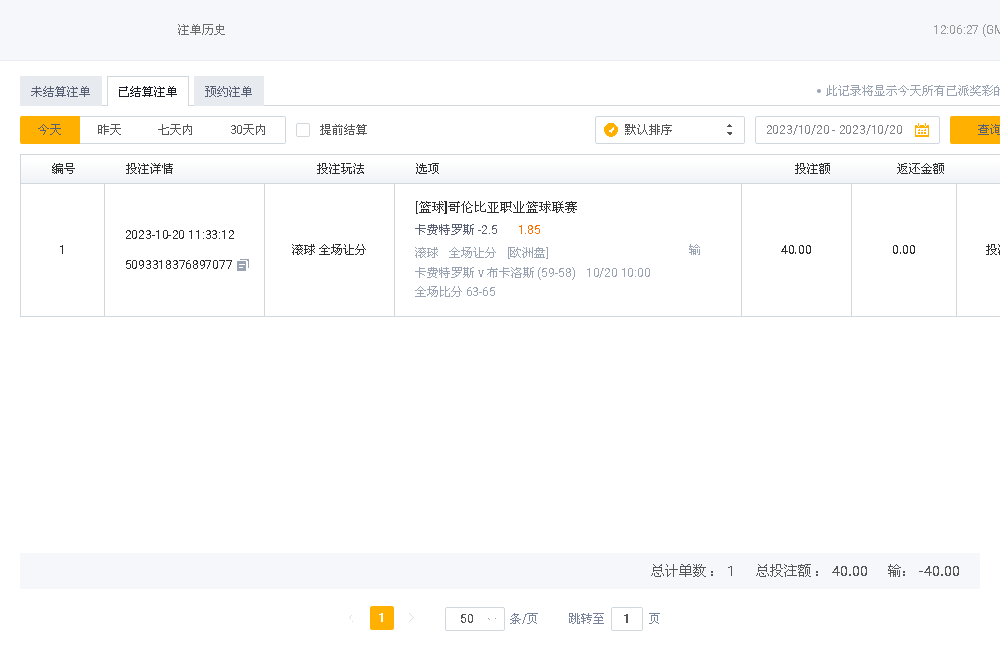Select page 1 pagination button
The height and width of the screenshot is (650, 1000).
tap(381, 618)
